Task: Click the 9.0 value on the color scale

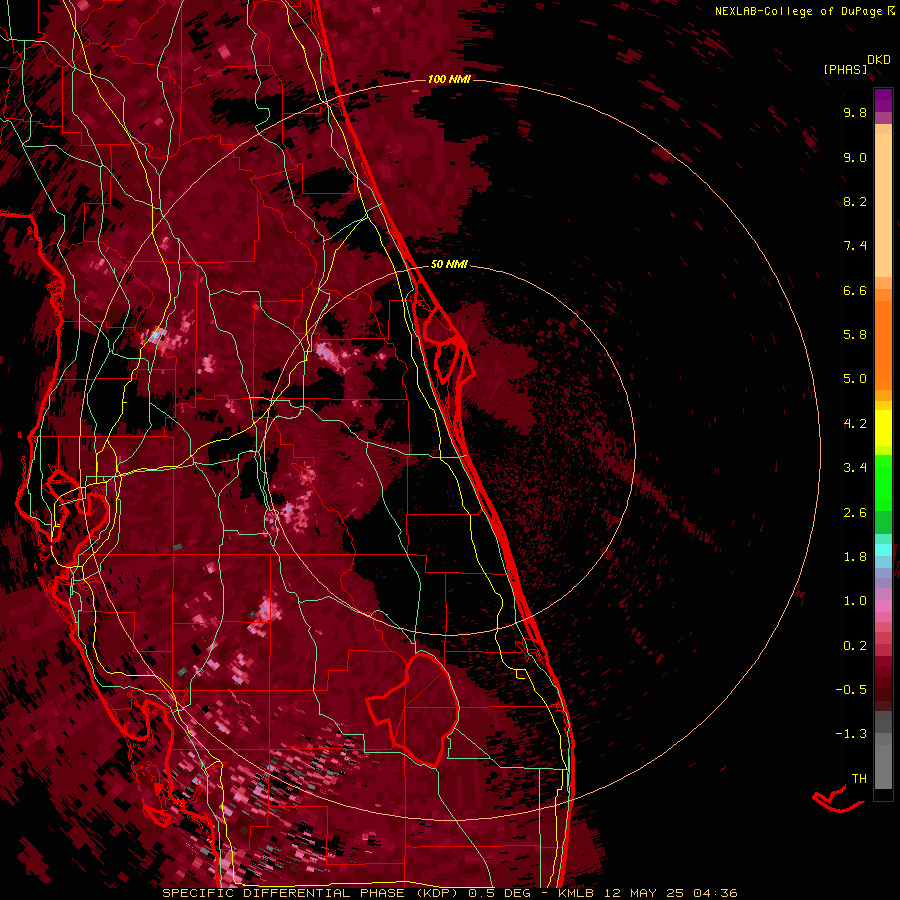Action: click(855, 157)
